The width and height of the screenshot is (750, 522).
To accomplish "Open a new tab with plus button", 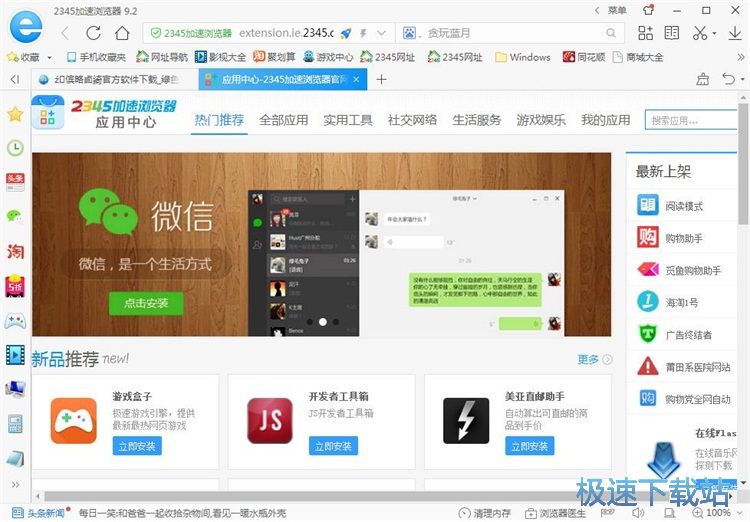I will pos(381,79).
